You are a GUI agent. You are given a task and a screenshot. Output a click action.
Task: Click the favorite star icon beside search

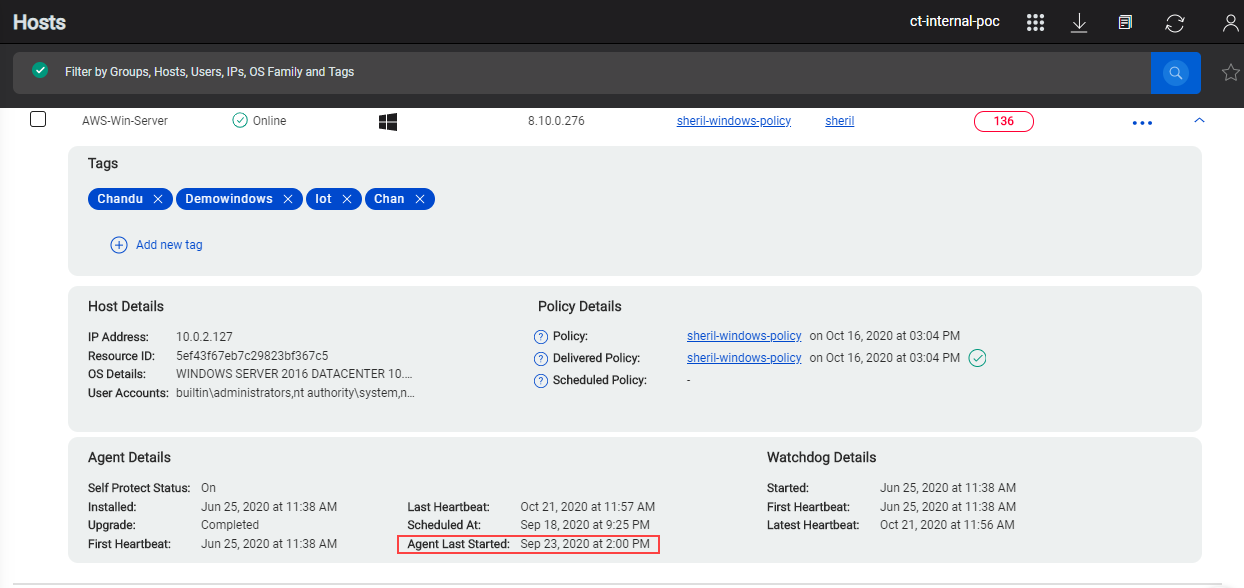click(1231, 72)
